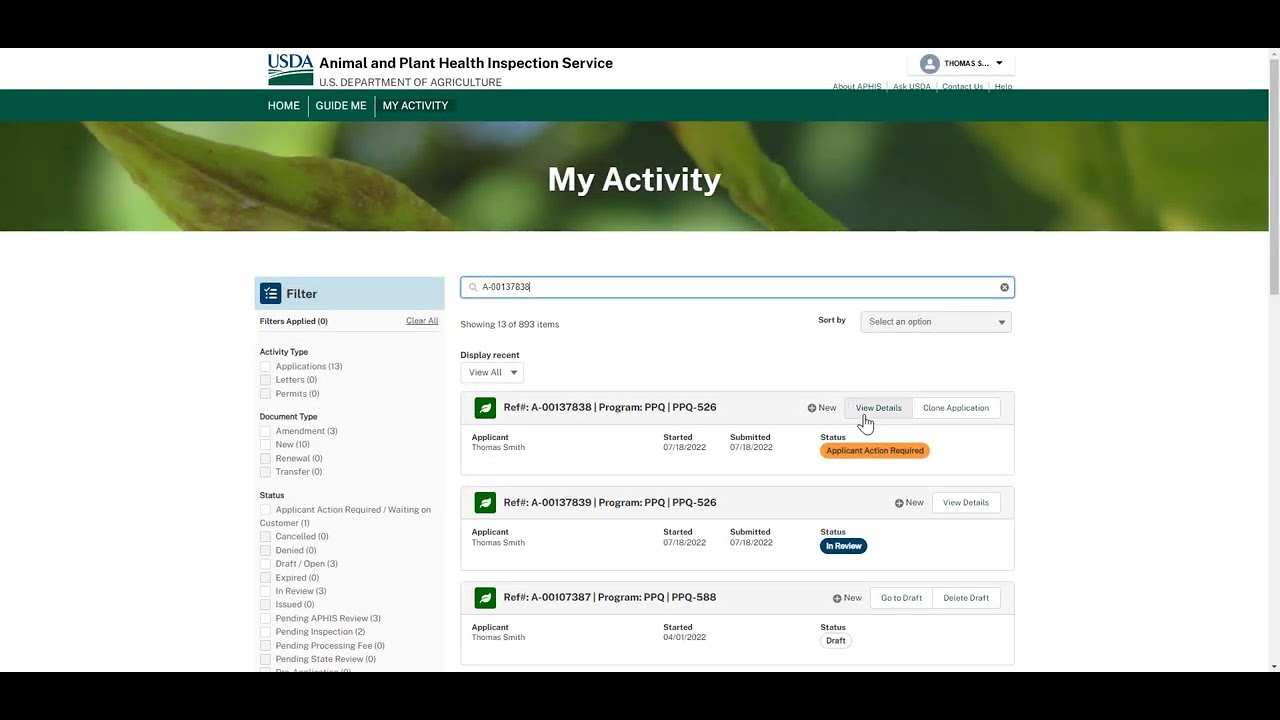1280x720 pixels.
Task: Click the Applicant Action Required status badge
Action: (875, 451)
